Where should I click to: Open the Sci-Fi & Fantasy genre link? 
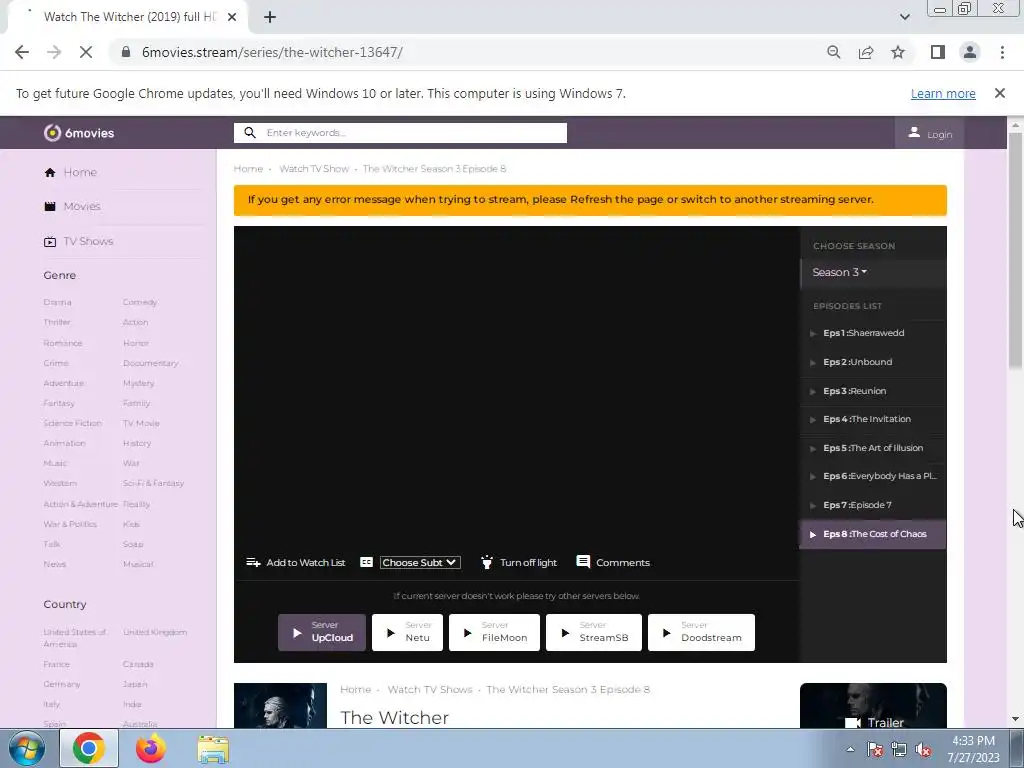(153, 483)
